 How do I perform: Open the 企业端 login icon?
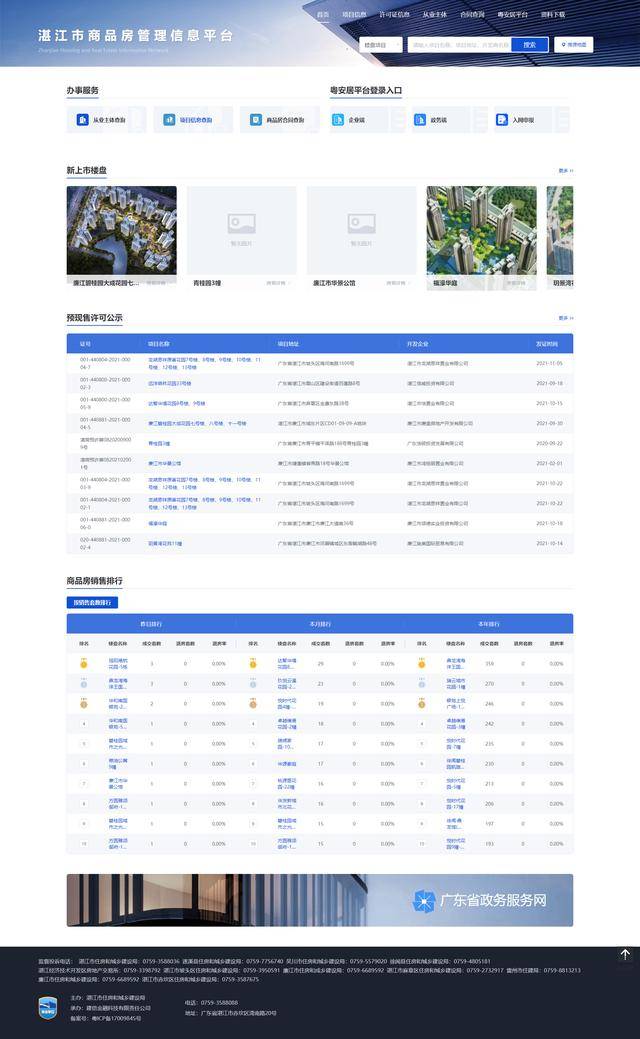point(338,120)
